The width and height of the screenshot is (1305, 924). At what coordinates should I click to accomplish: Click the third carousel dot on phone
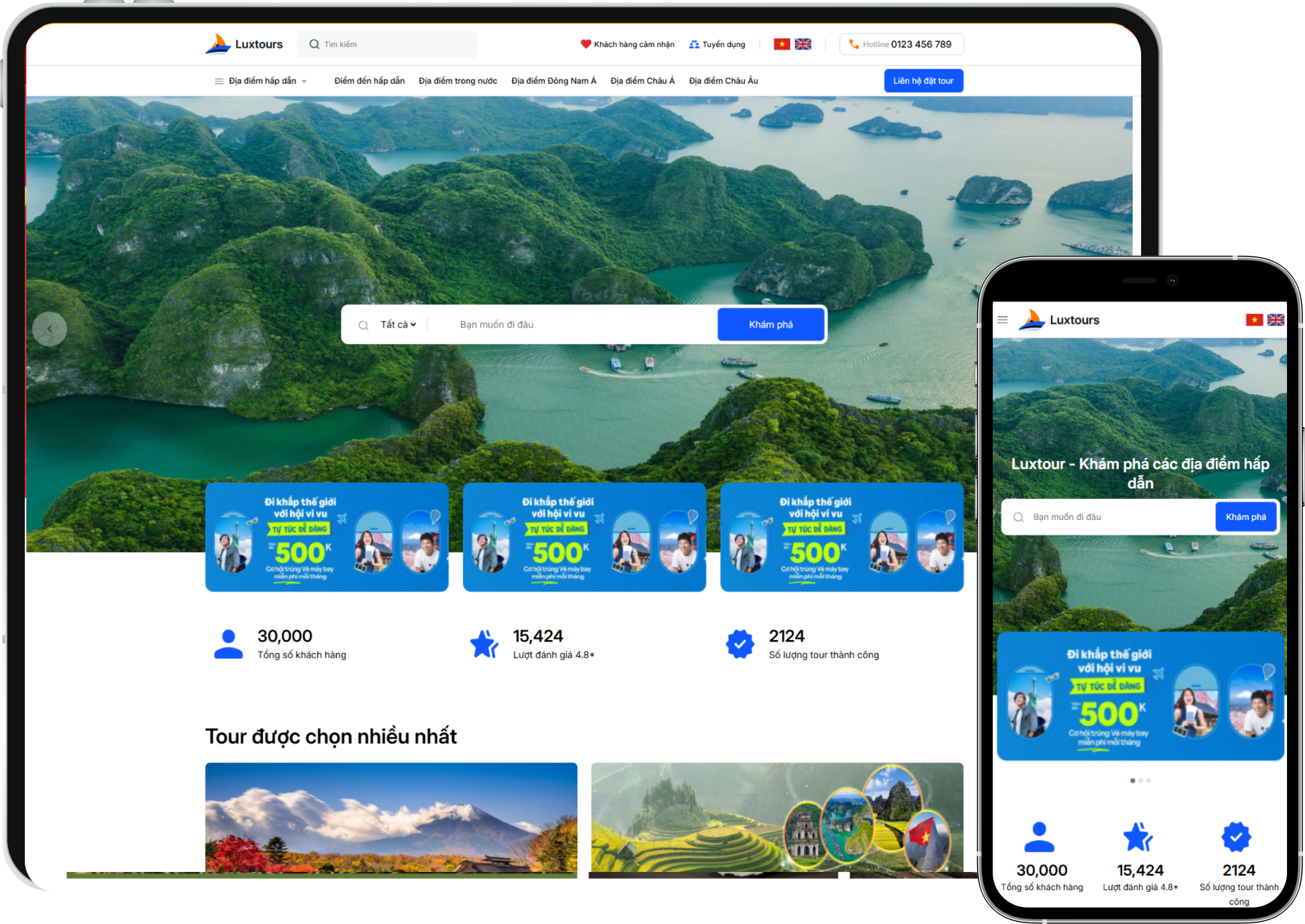[1148, 781]
